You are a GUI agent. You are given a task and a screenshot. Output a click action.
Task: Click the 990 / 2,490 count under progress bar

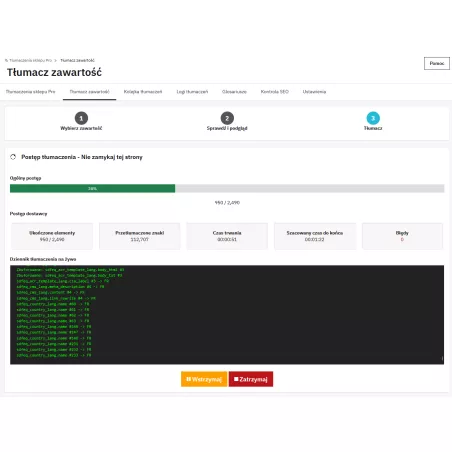point(227,203)
